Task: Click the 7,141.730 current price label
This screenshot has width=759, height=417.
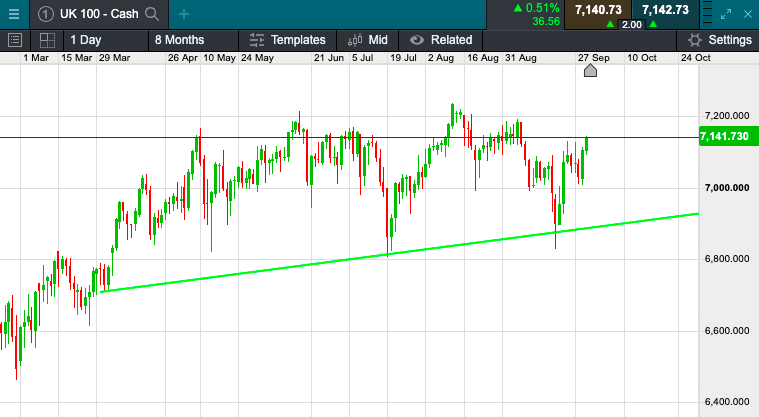Action: pyautogui.click(x=729, y=137)
